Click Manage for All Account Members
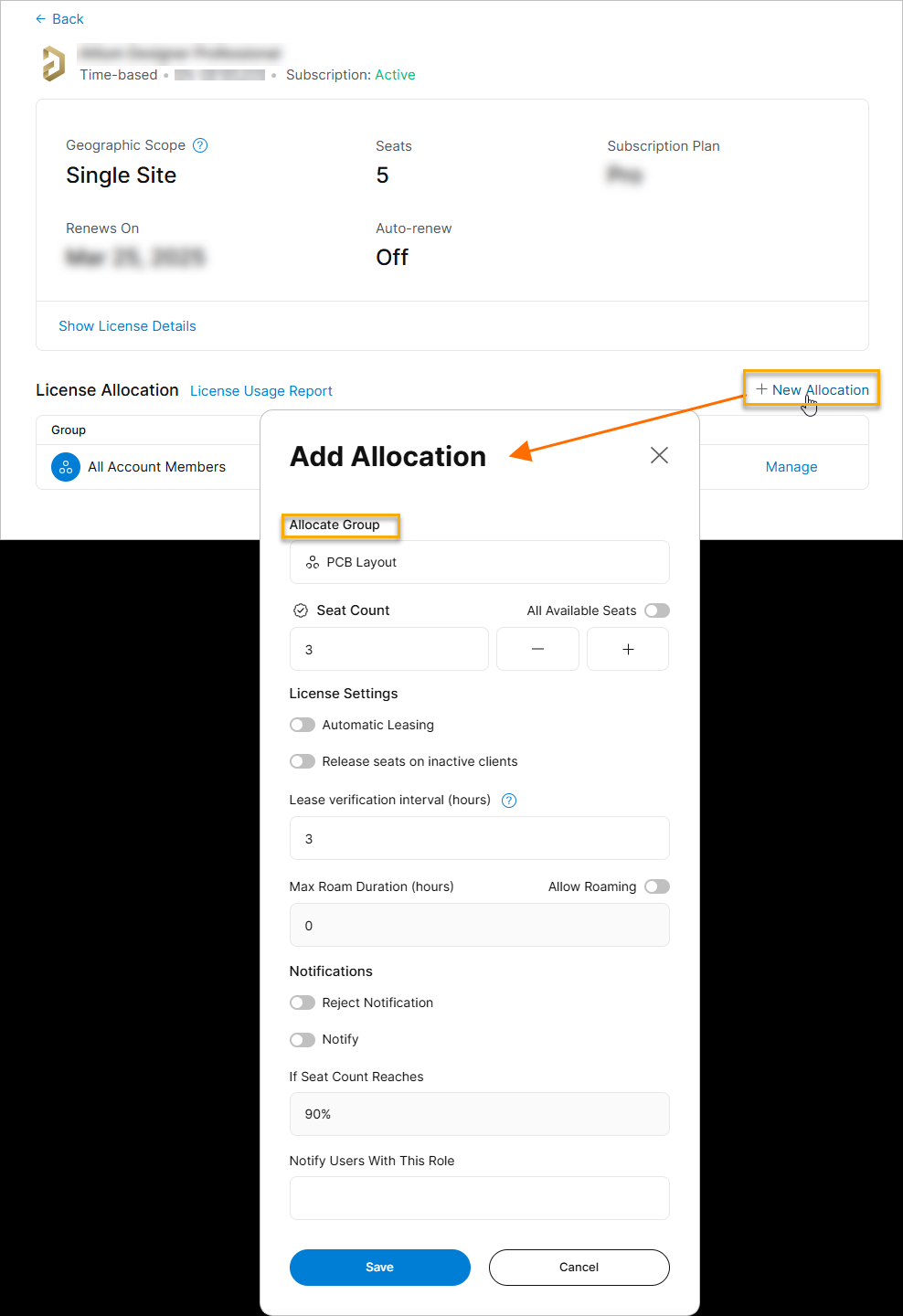This screenshot has width=903, height=1316. 791,467
